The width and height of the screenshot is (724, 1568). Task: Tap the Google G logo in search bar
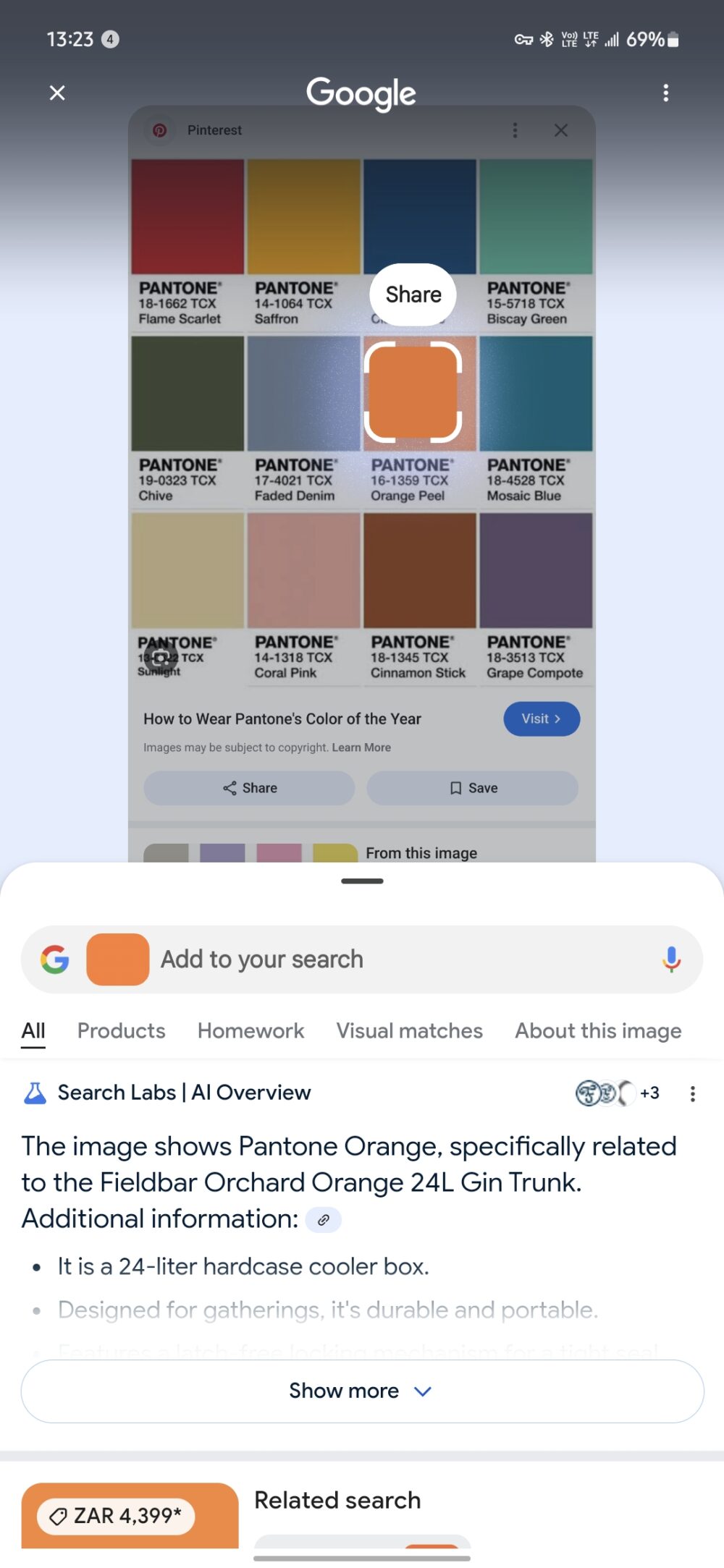[x=54, y=959]
